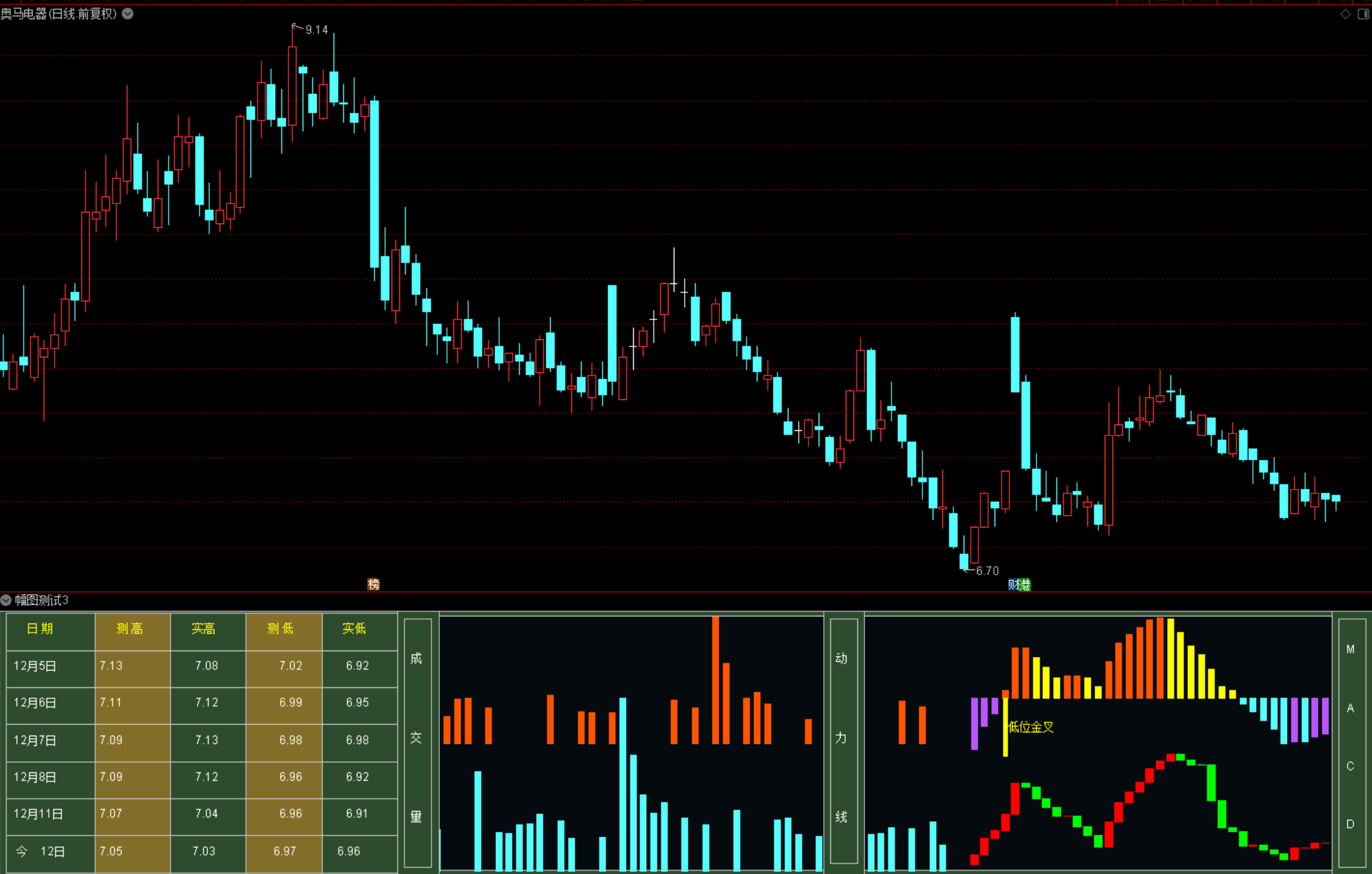Expand the 幅图测试3 indicator dropdown arrow

coord(6,600)
